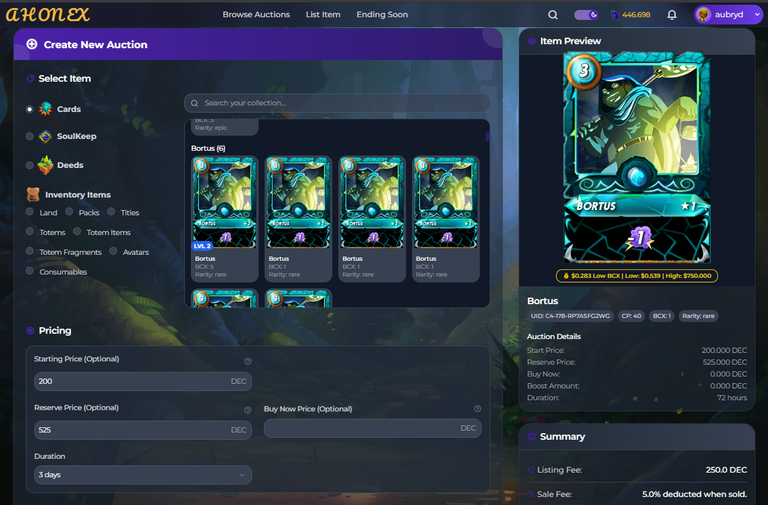Click the Item Preview header icon
This screenshot has width=768, height=505.
[x=532, y=41]
